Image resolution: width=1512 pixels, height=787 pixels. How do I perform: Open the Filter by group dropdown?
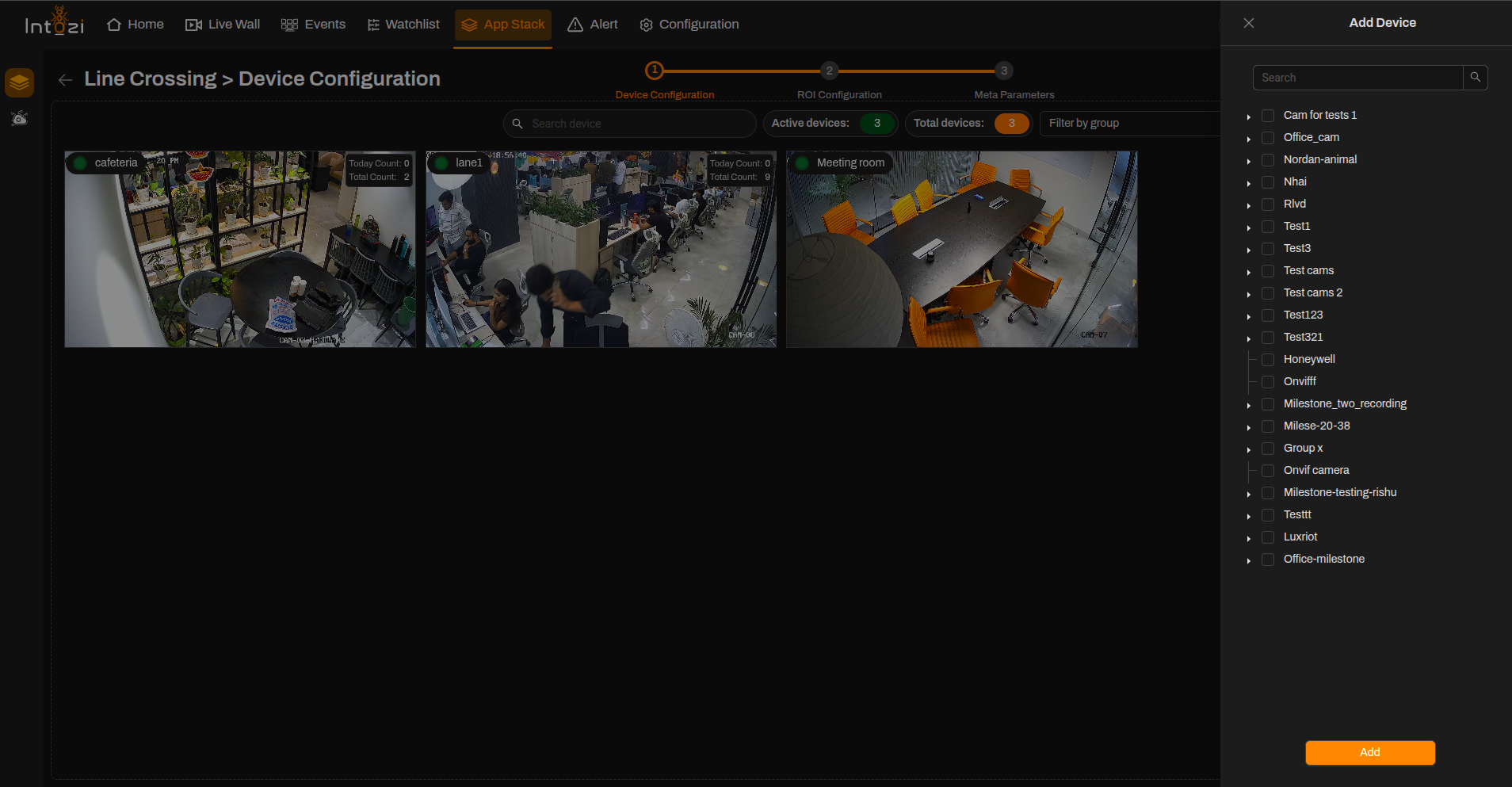tap(1129, 123)
